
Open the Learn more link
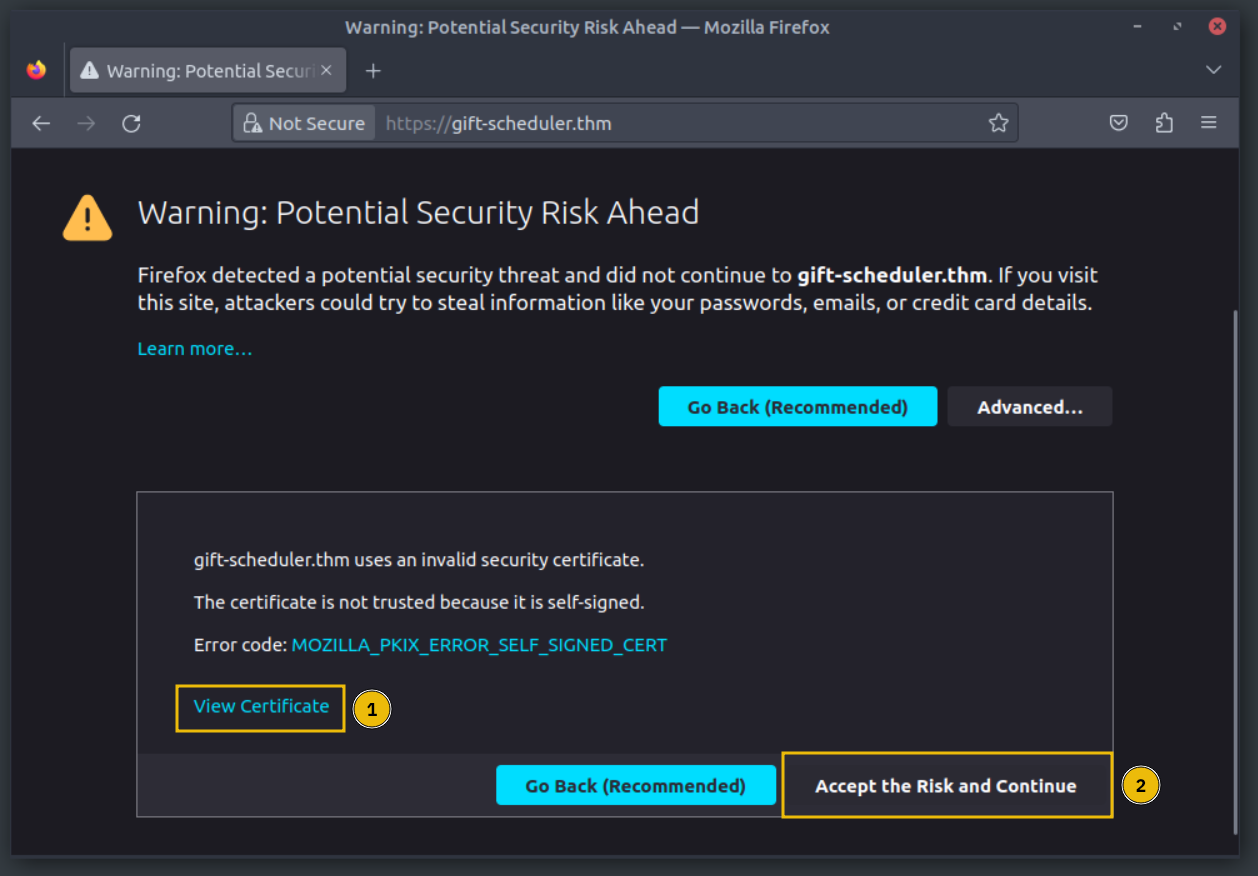195,349
